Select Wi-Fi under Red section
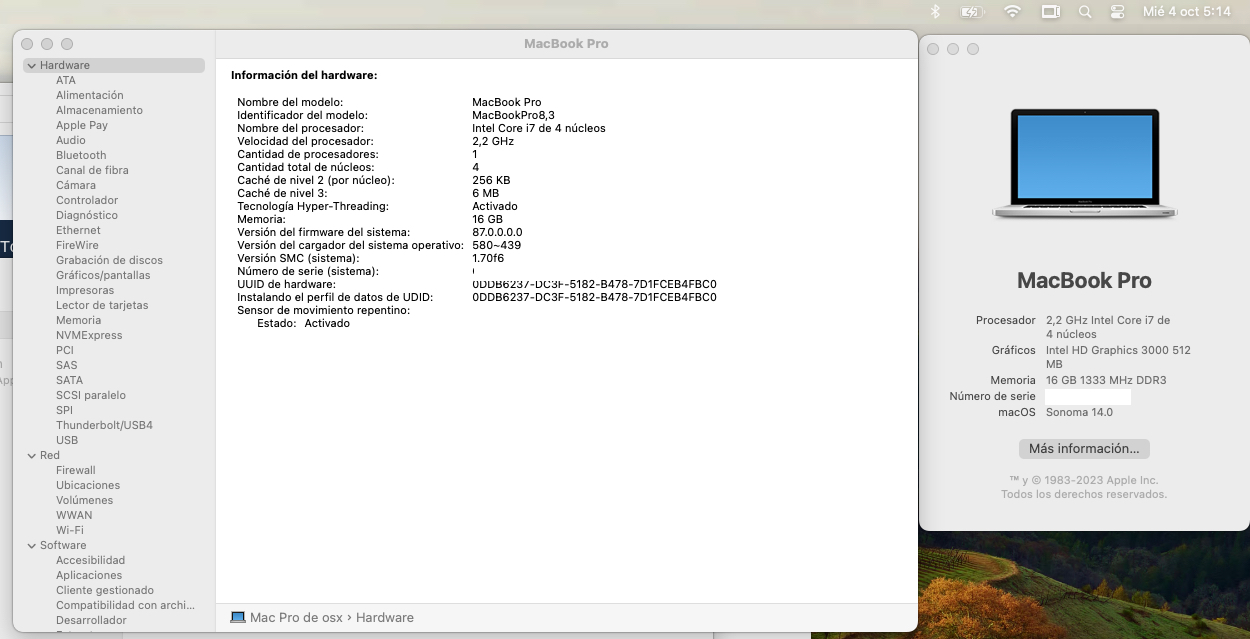Viewport: 1250px width, 639px height. [70, 530]
